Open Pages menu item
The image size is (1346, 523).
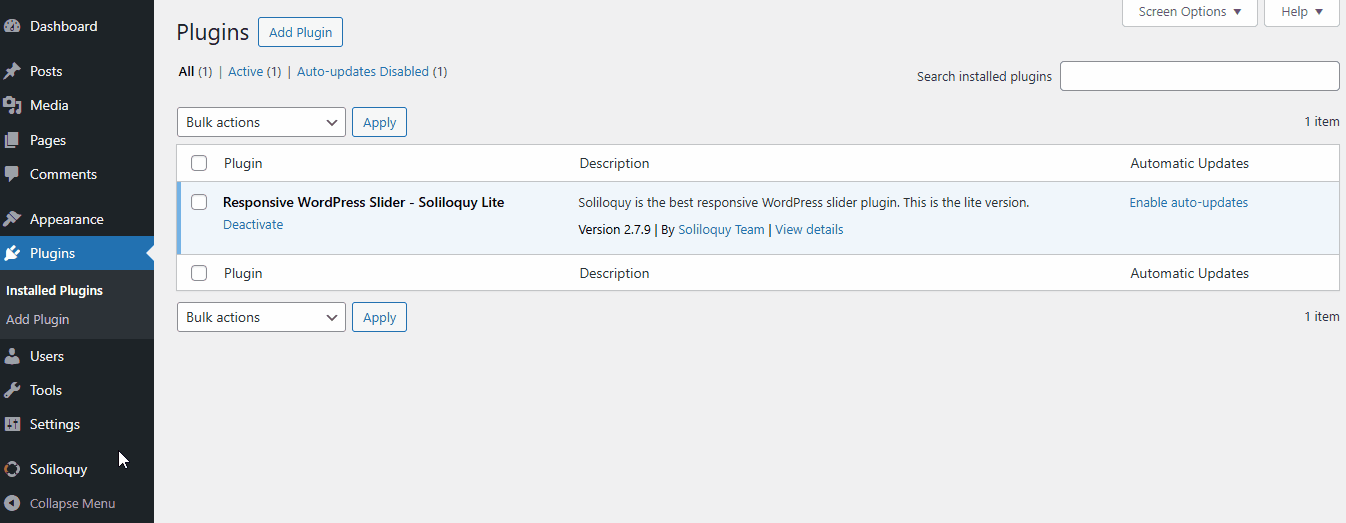point(77,140)
